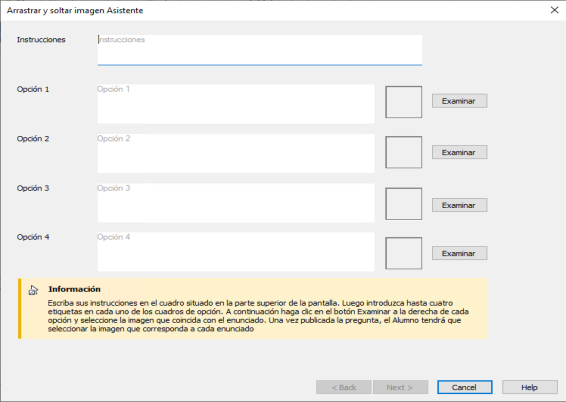Click the Información panel icon

click(33, 290)
